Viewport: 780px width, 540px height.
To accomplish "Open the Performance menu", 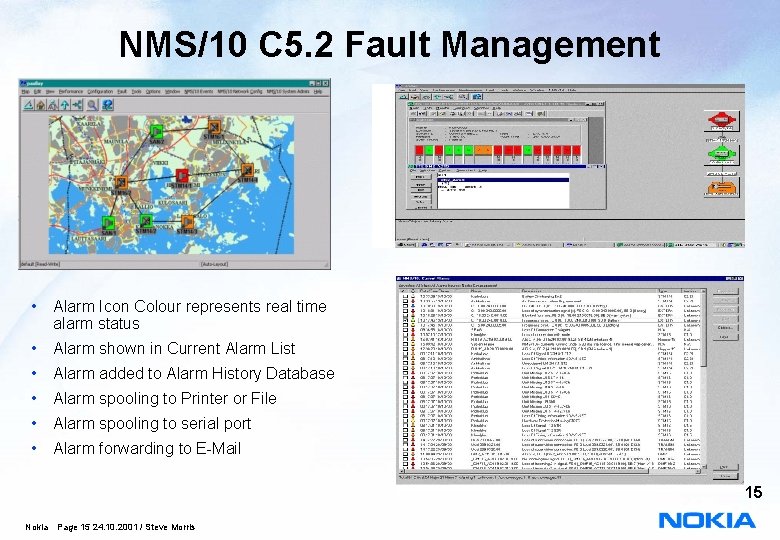I will 71,91.
